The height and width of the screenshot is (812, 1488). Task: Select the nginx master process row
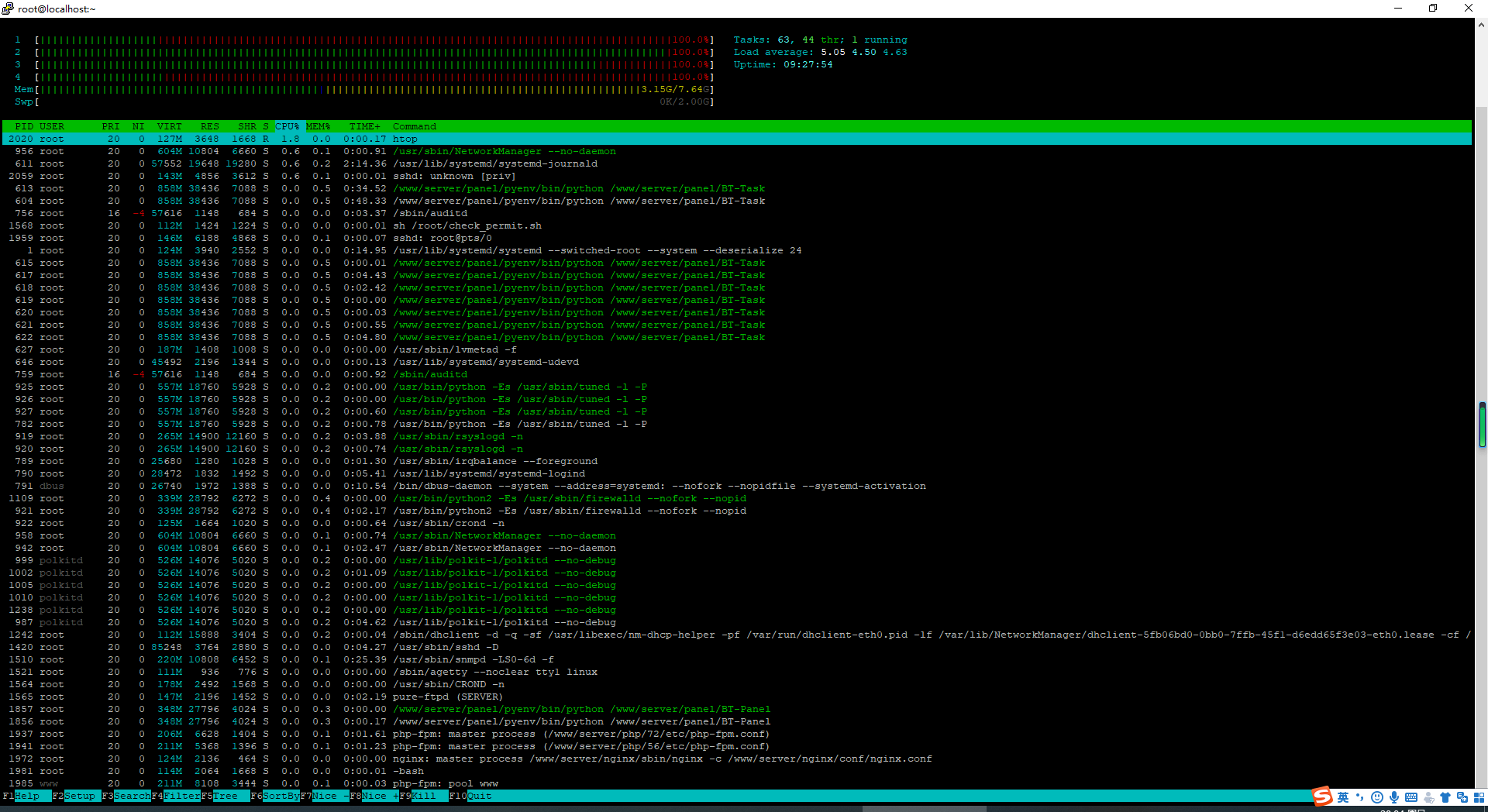737,759
